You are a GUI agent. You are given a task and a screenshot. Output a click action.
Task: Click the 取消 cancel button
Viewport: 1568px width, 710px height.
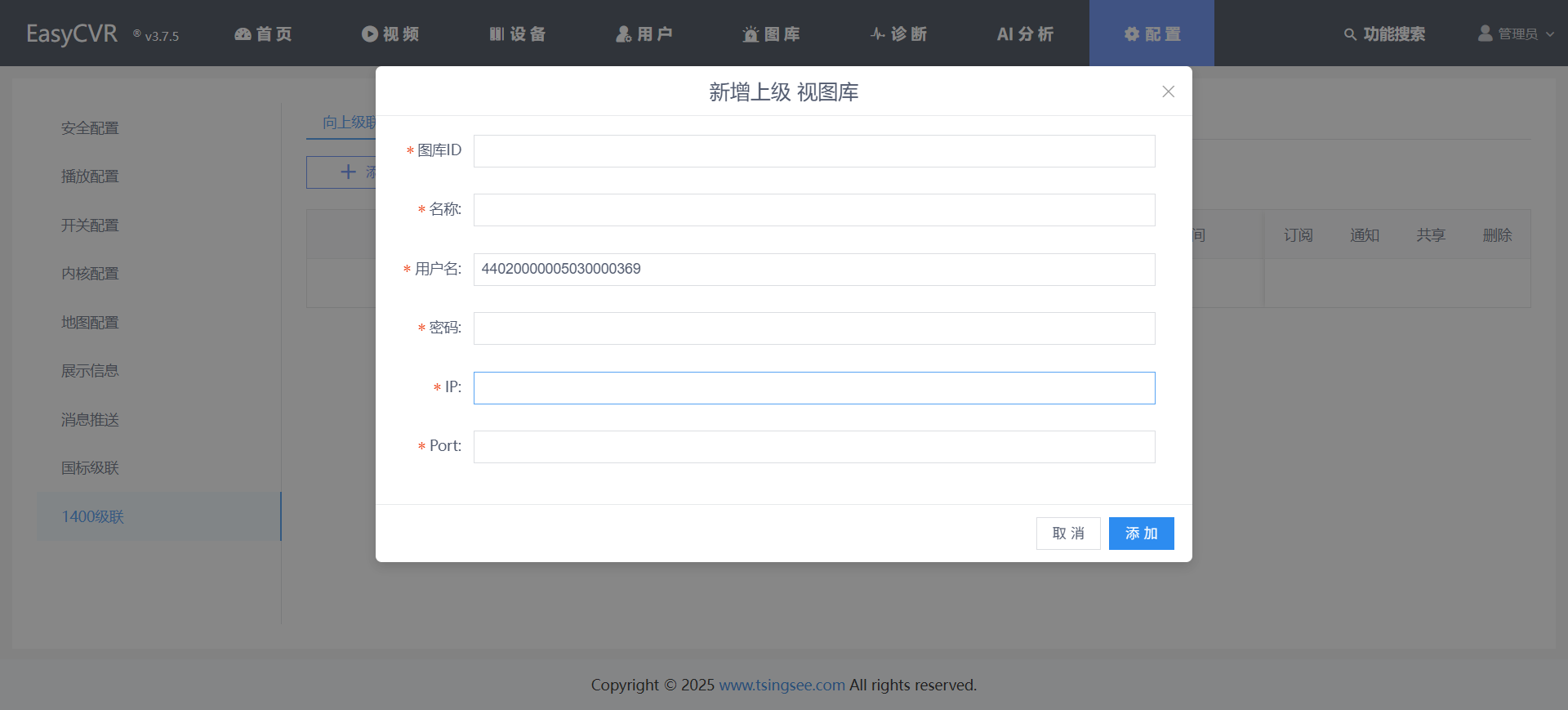pyautogui.click(x=1067, y=534)
